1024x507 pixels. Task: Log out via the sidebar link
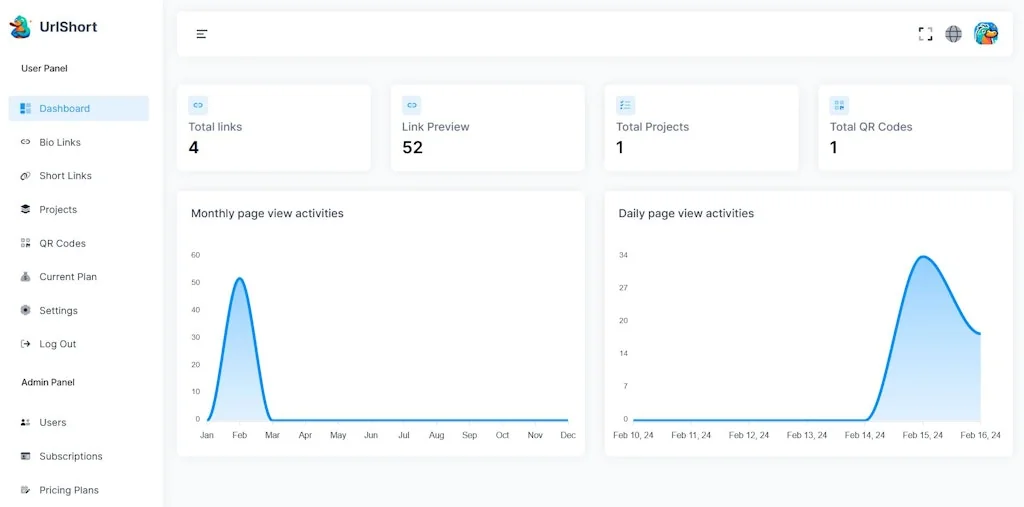(x=57, y=344)
